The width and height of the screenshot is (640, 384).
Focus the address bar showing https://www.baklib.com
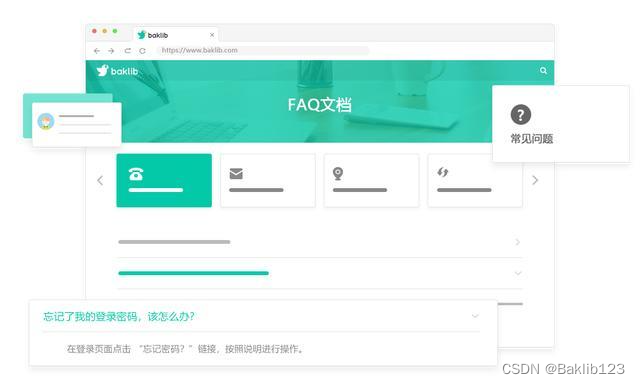(x=263, y=50)
